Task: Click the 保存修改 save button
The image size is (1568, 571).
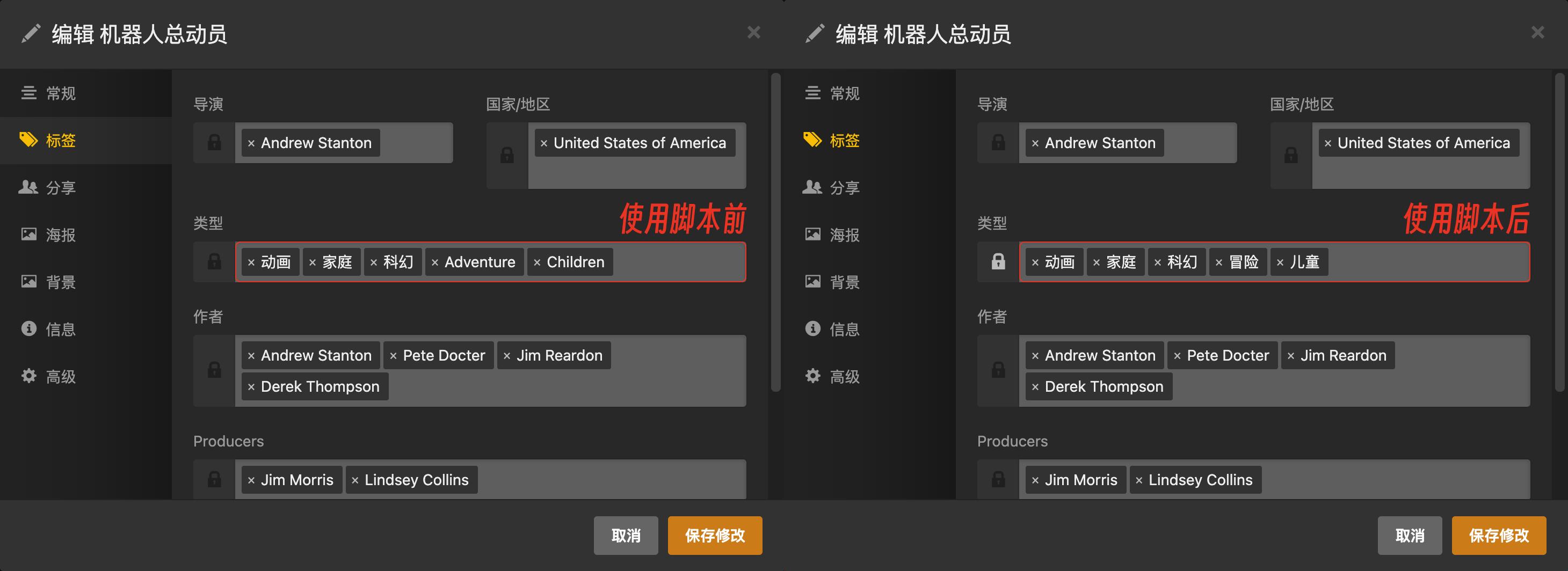Action: [x=715, y=536]
